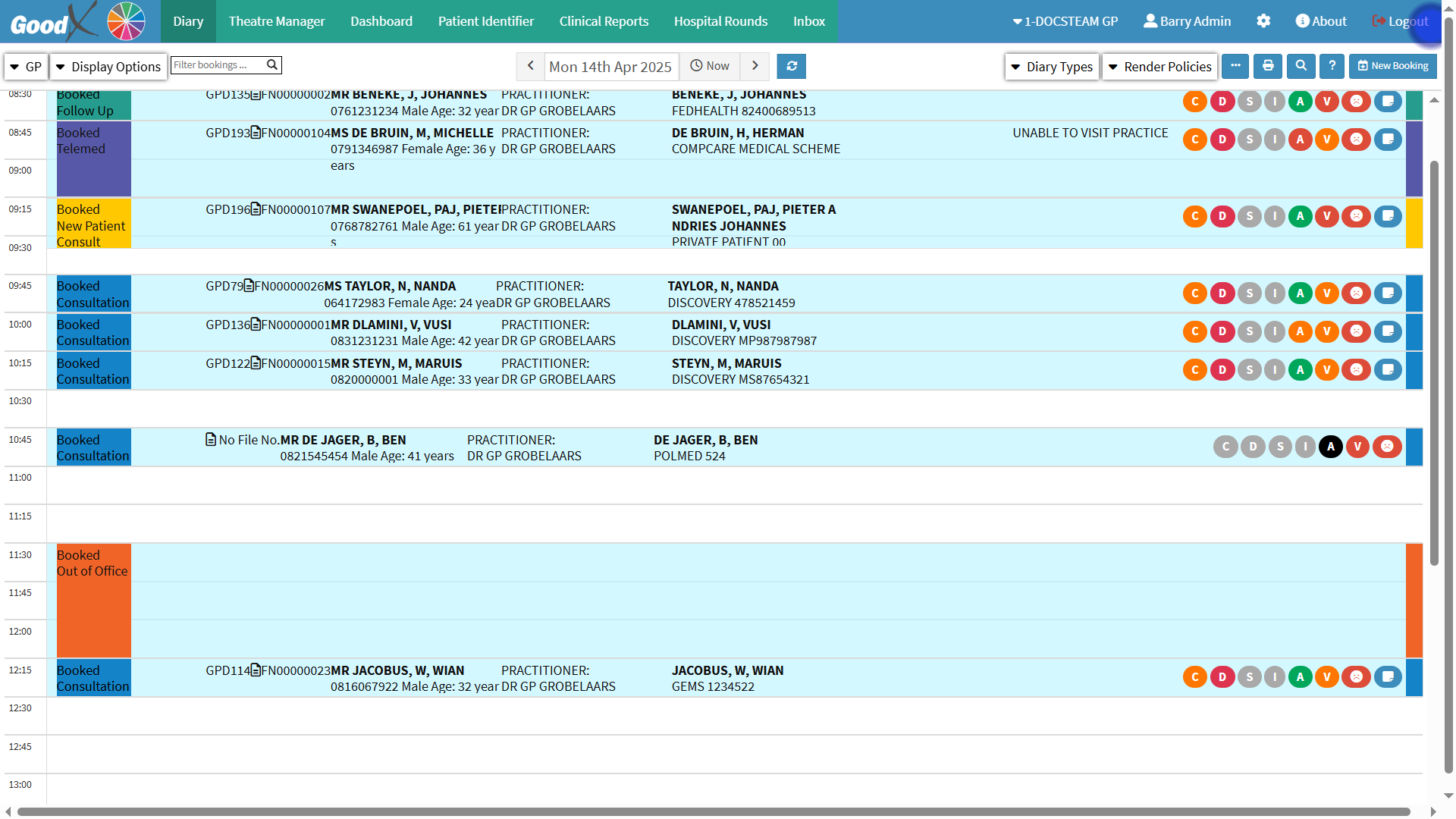This screenshot has height=819, width=1456.
Task: Click the GoodX colour wheel logo
Action: (126, 21)
